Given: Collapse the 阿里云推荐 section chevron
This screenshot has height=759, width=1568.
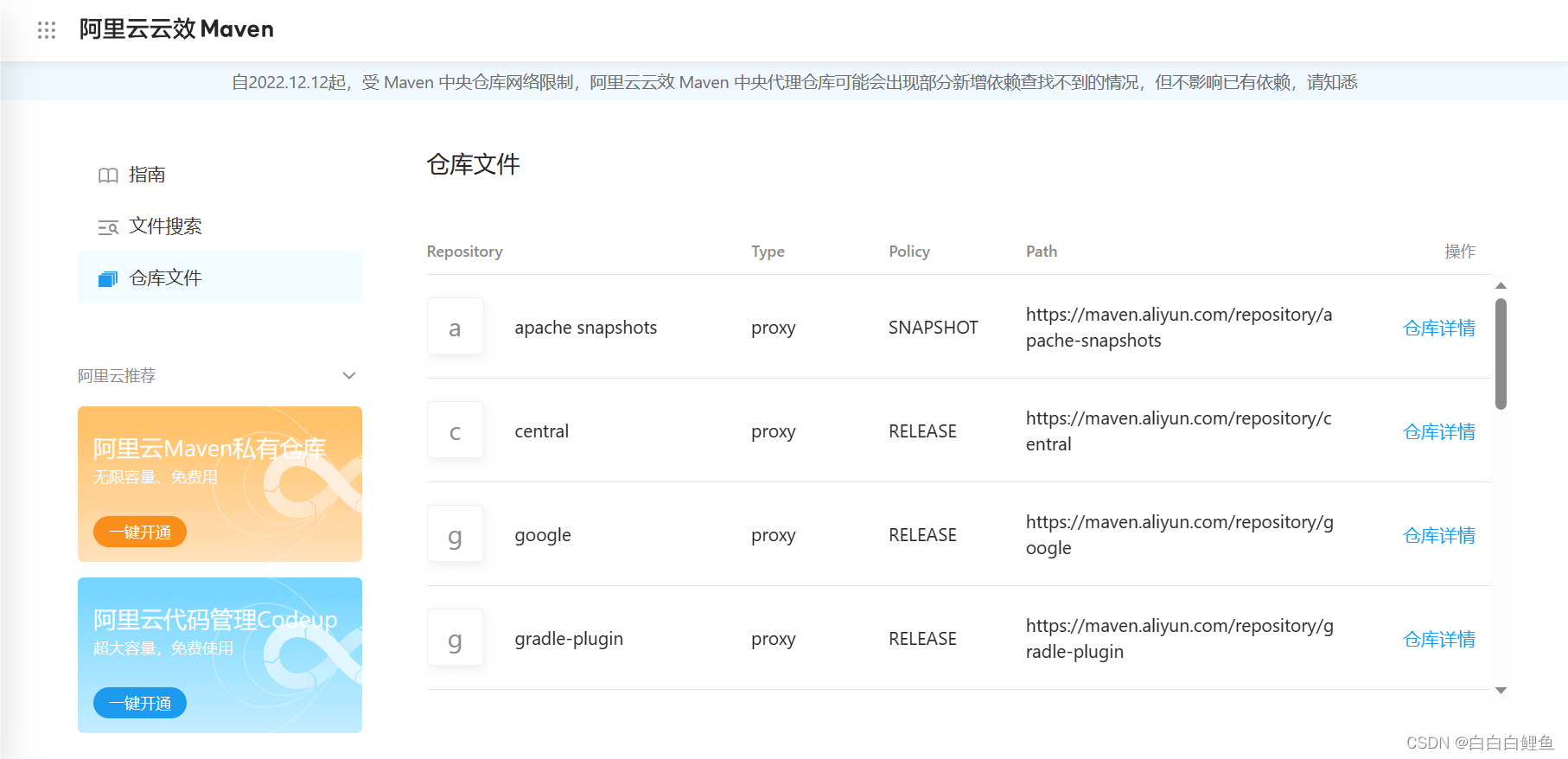Looking at the screenshot, I should click(x=349, y=375).
